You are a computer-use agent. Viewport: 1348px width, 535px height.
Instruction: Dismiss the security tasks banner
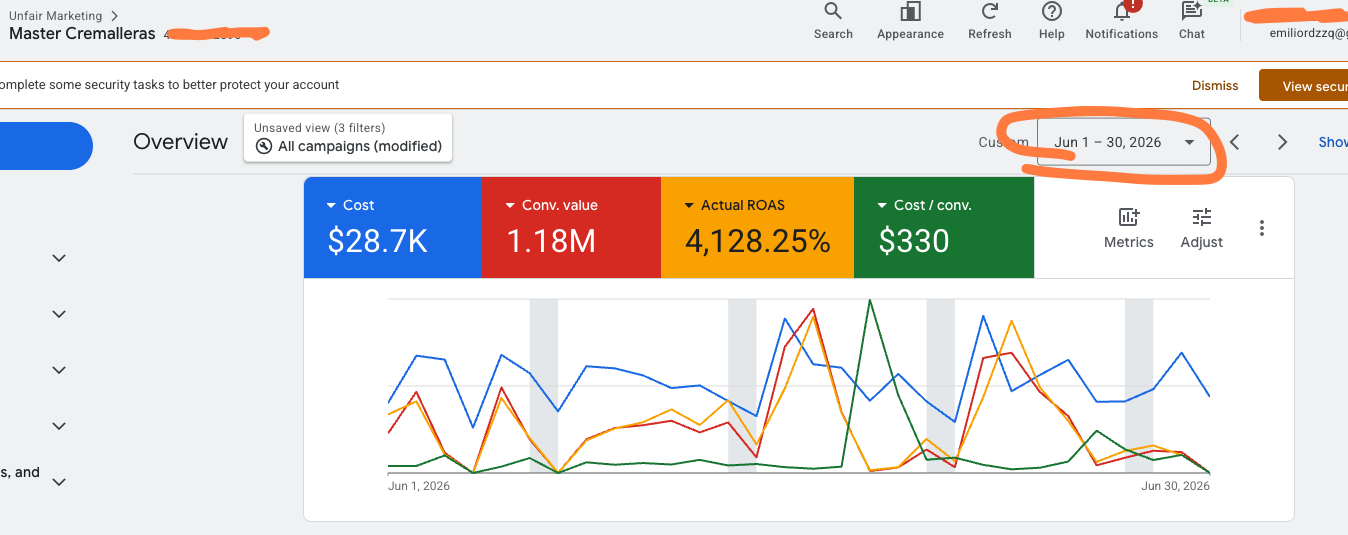[1215, 86]
